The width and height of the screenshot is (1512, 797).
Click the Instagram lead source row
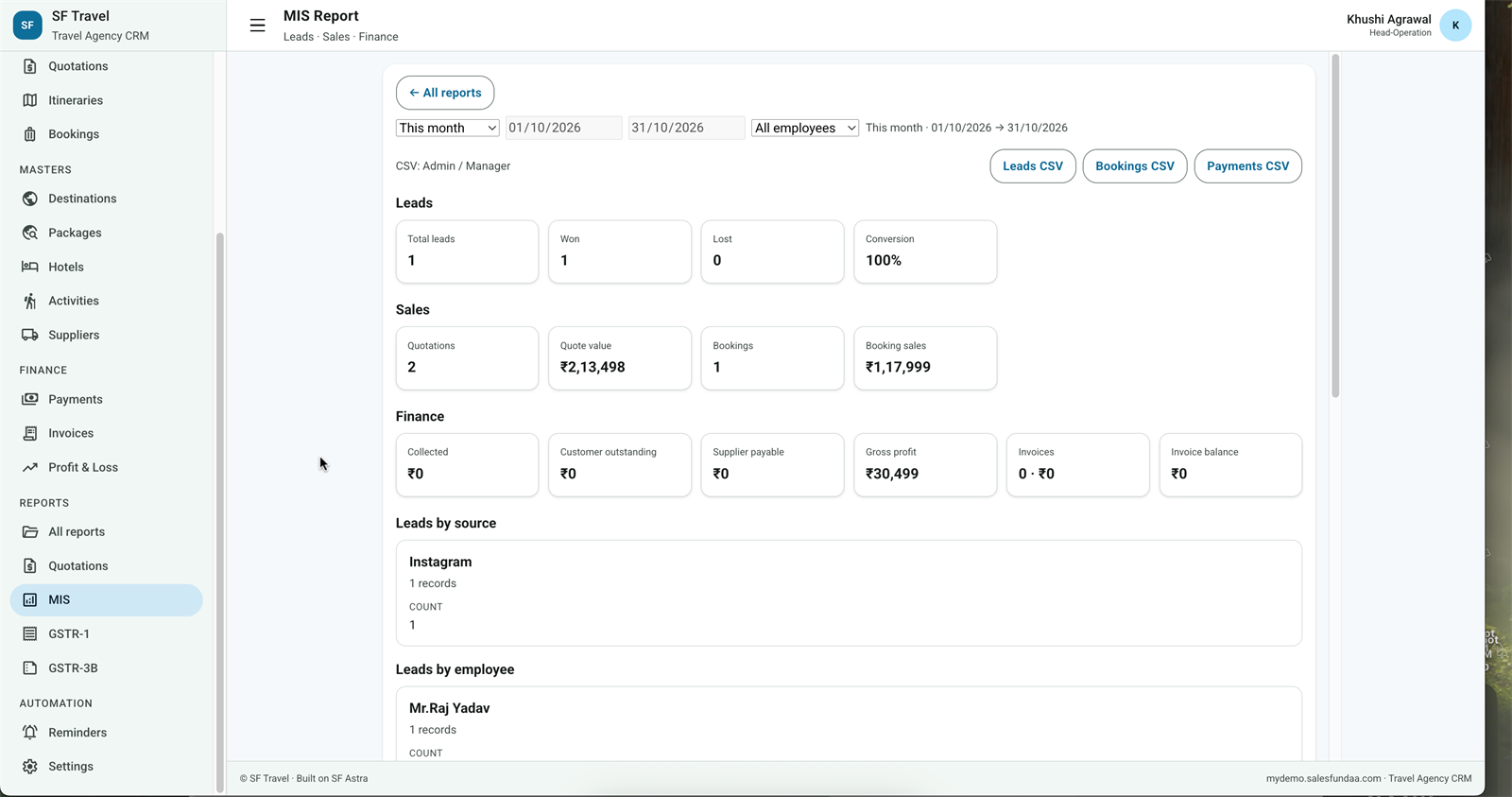pyautogui.click(x=849, y=593)
